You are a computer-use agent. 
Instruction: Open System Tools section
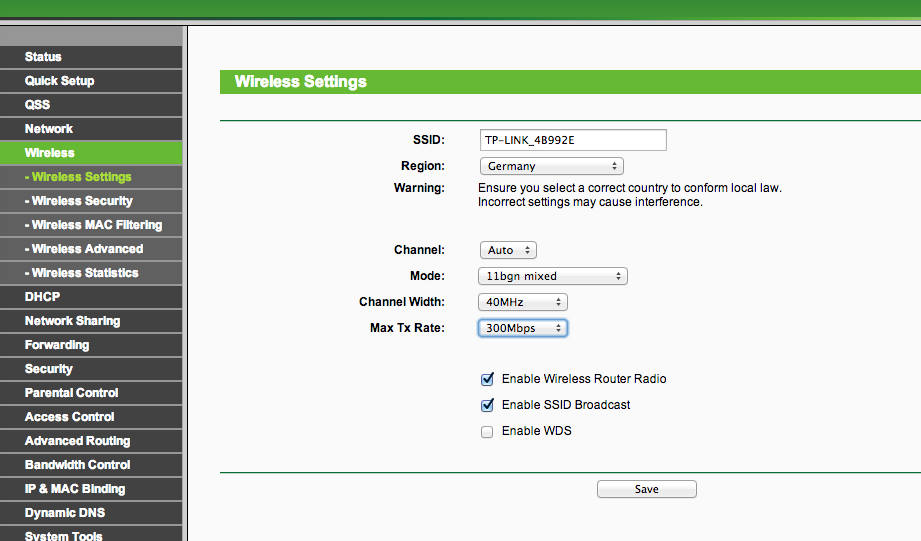(x=91, y=534)
